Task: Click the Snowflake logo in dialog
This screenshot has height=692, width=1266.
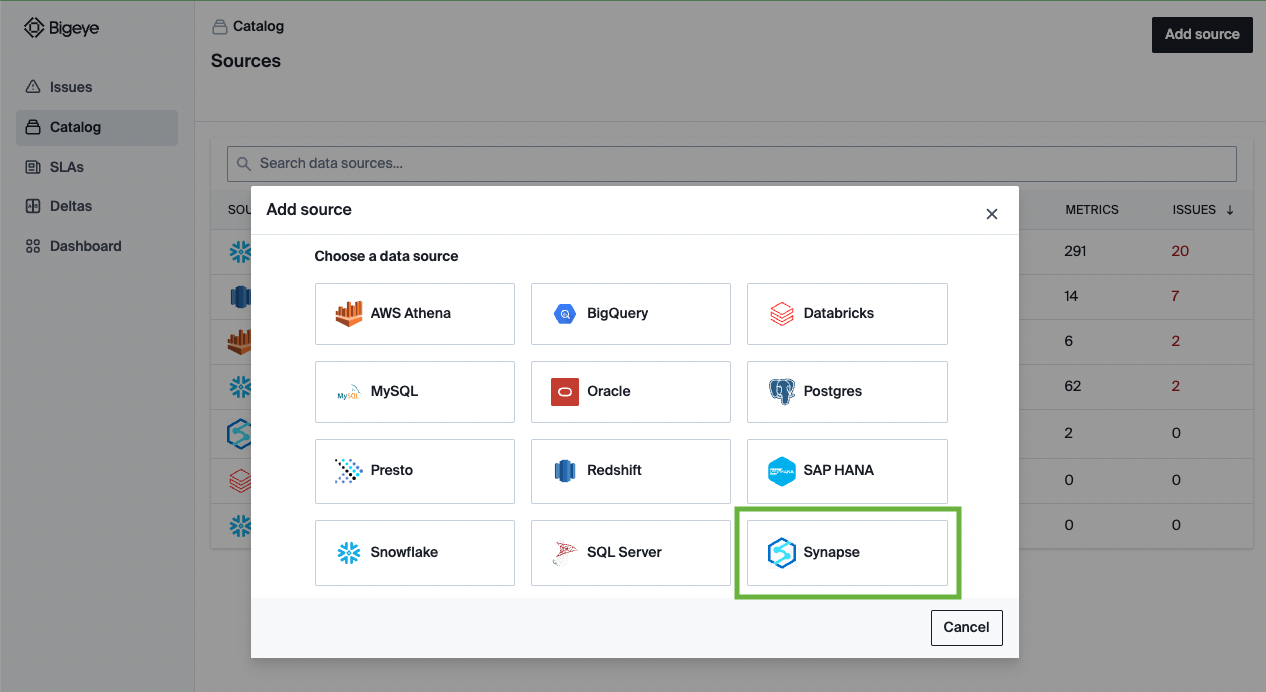Action: 348,552
